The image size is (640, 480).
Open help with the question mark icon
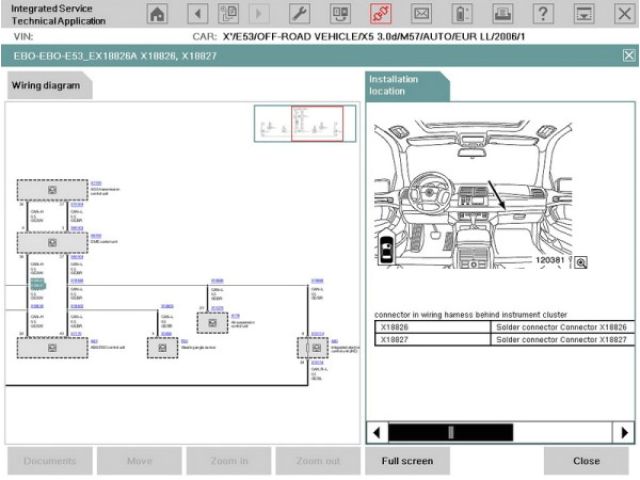(x=543, y=14)
